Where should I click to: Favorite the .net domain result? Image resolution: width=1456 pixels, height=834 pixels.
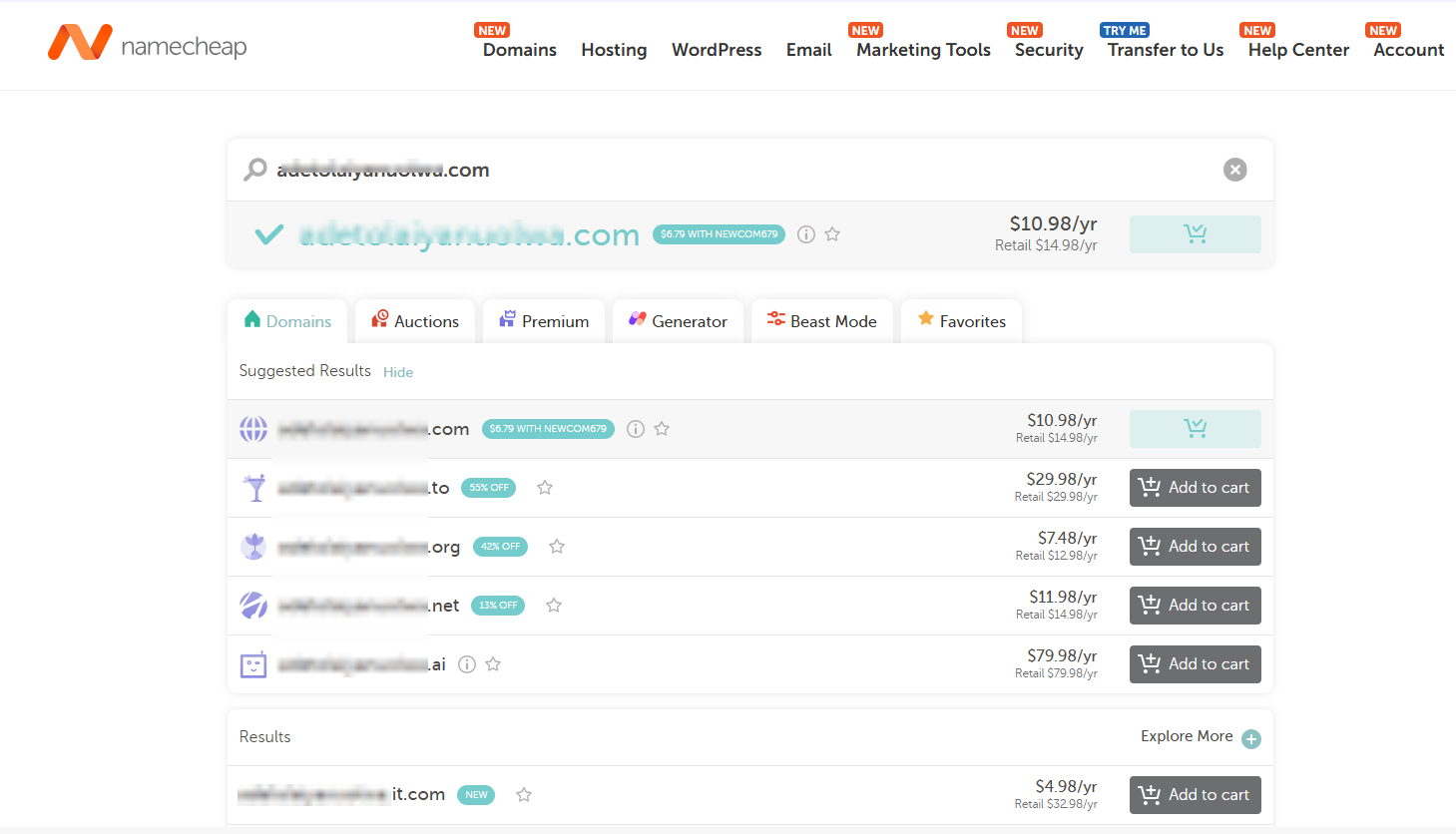click(x=553, y=605)
